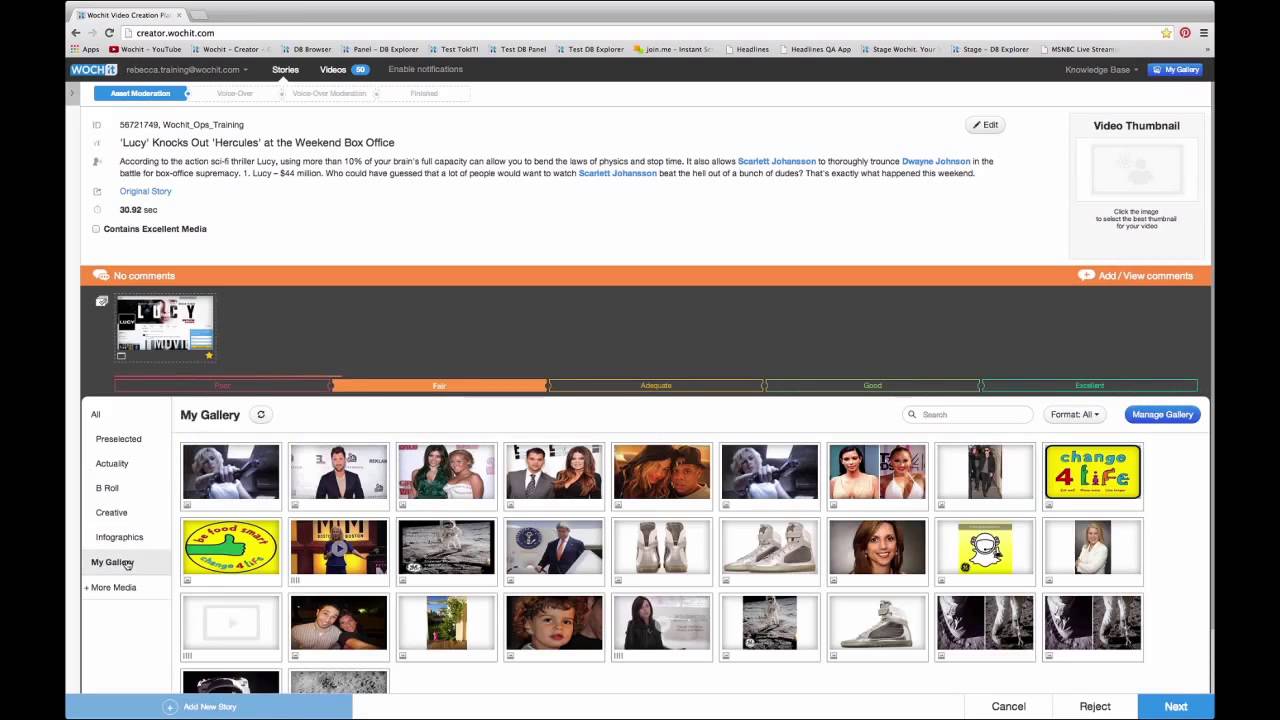Open the Chrome hamburger menu
This screenshot has height=720, width=1280.
pos(1204,32)
